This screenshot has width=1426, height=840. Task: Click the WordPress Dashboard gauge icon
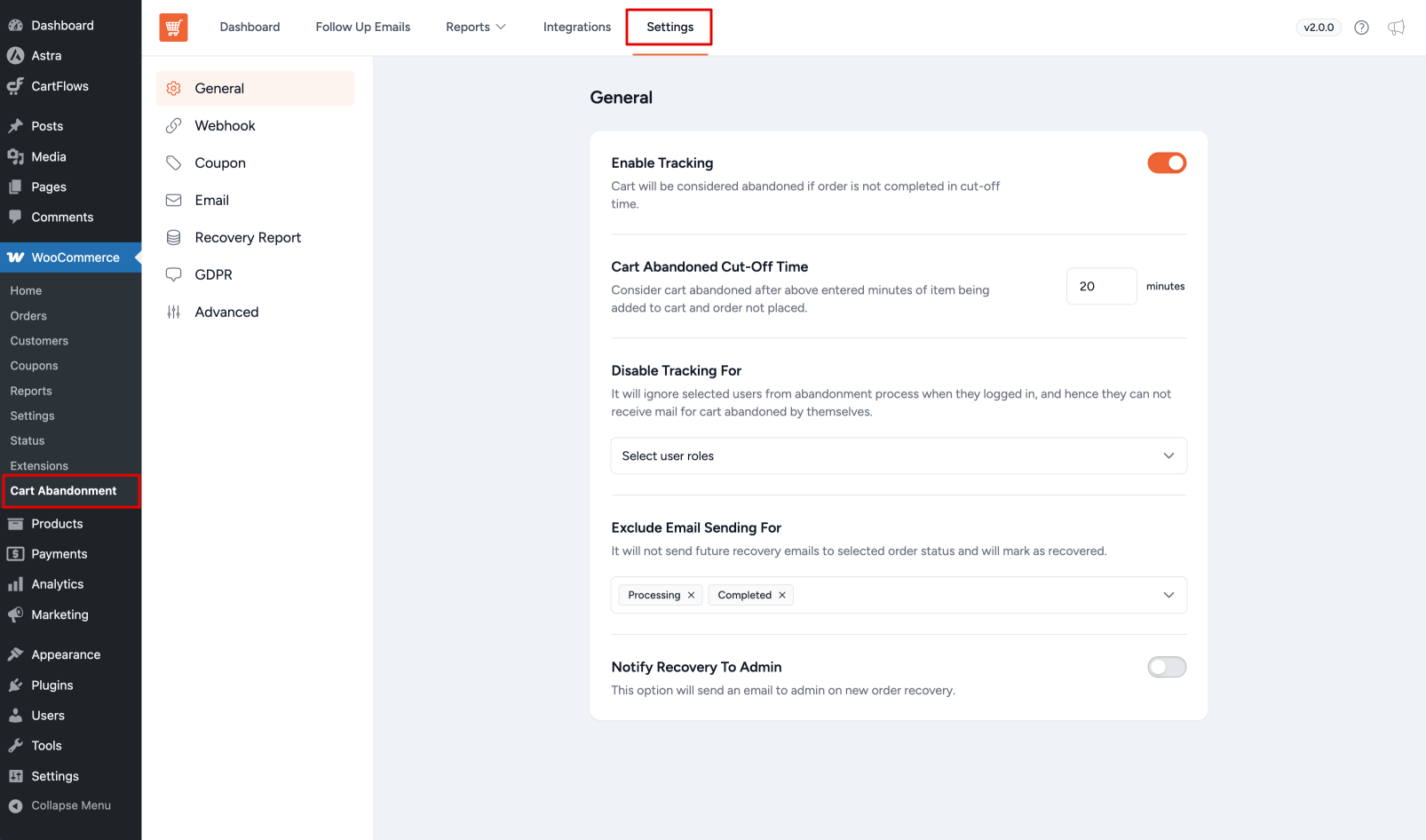(15, 26)
